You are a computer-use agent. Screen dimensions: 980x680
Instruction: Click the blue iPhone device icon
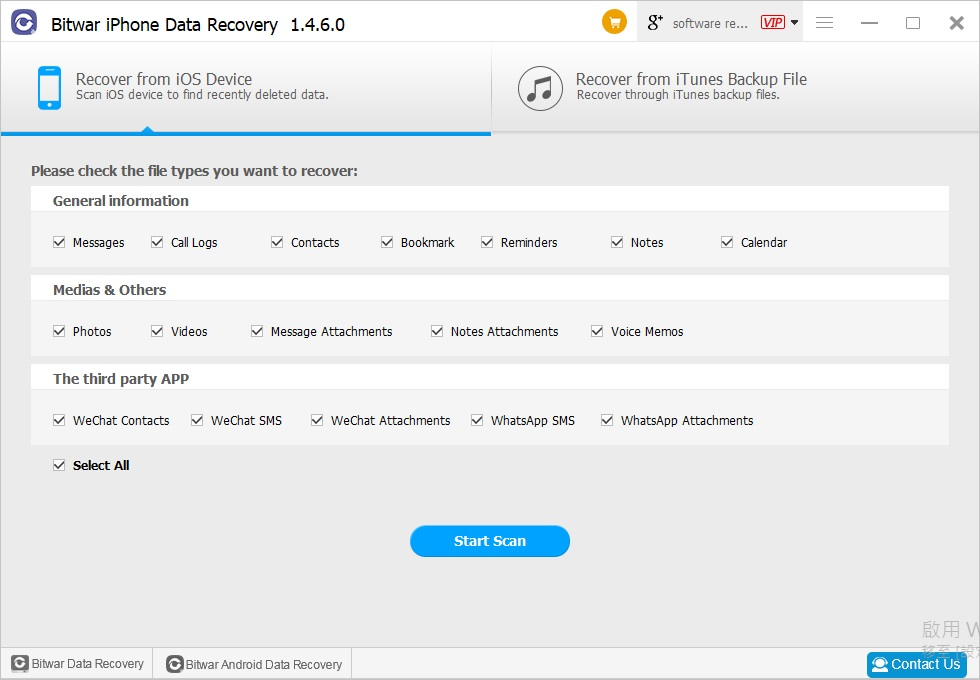(x=49, y=88)
